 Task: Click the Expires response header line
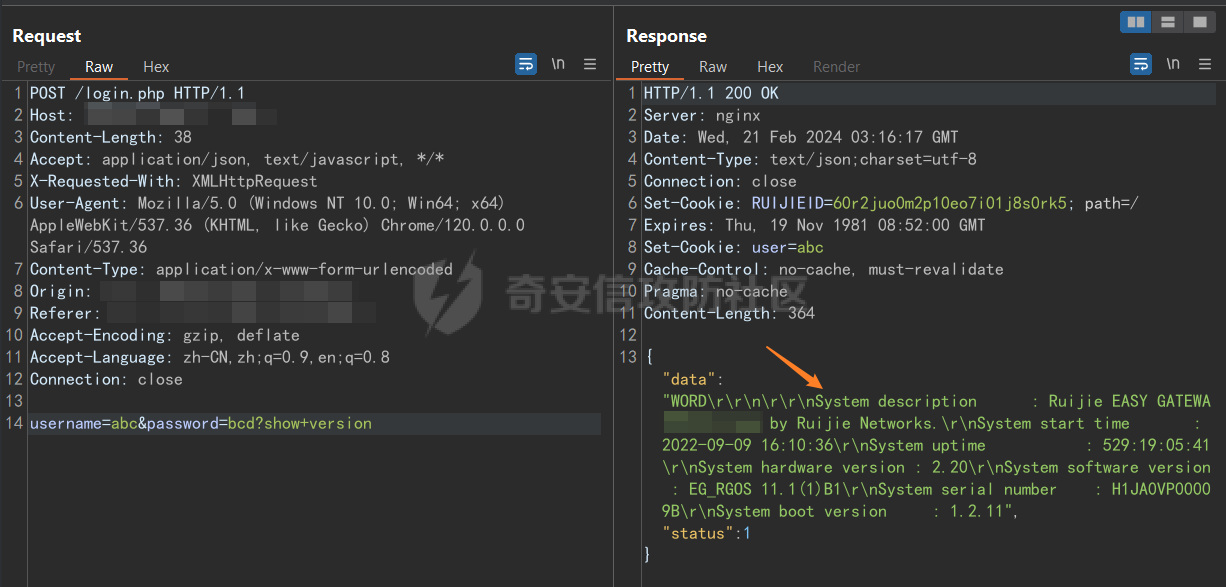coord(815,225)
